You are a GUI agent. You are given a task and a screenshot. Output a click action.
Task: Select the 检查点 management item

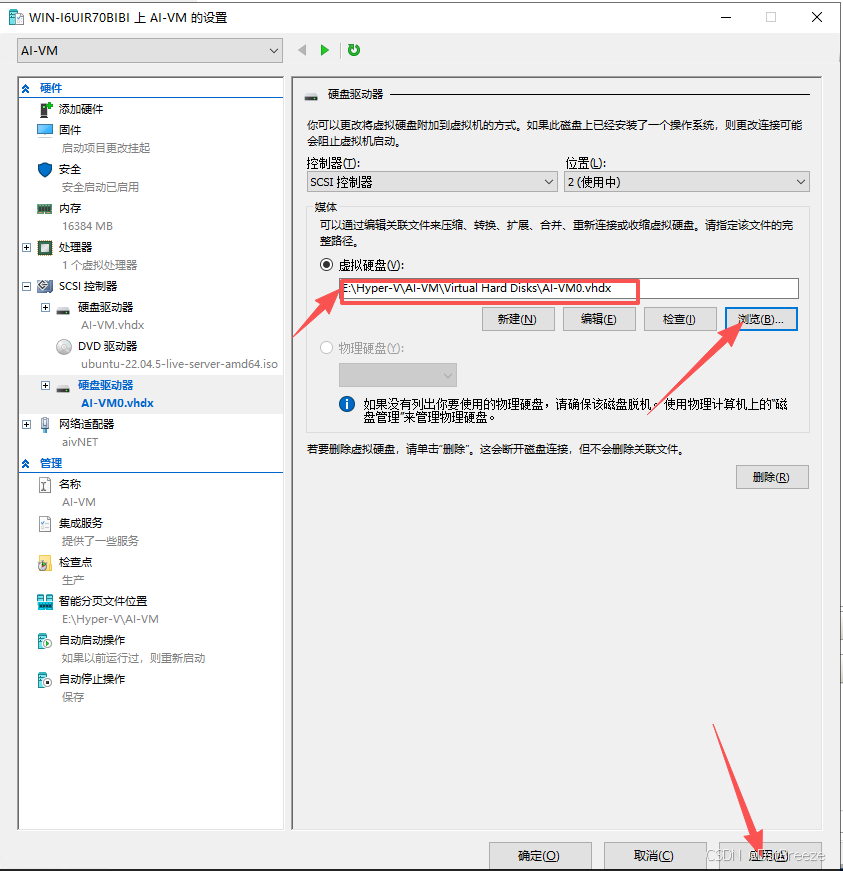coord(76,562)
